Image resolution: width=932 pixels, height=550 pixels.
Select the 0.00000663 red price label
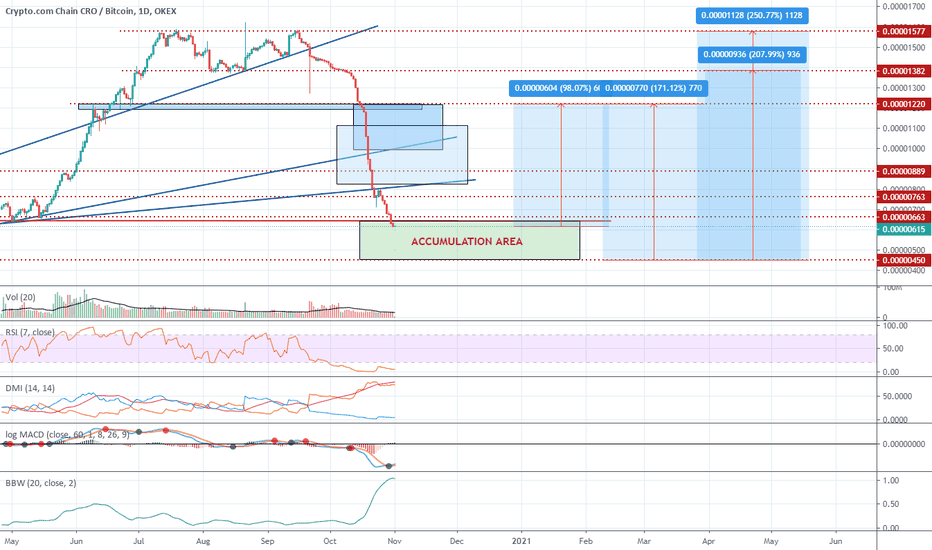(x=903, y=218)
